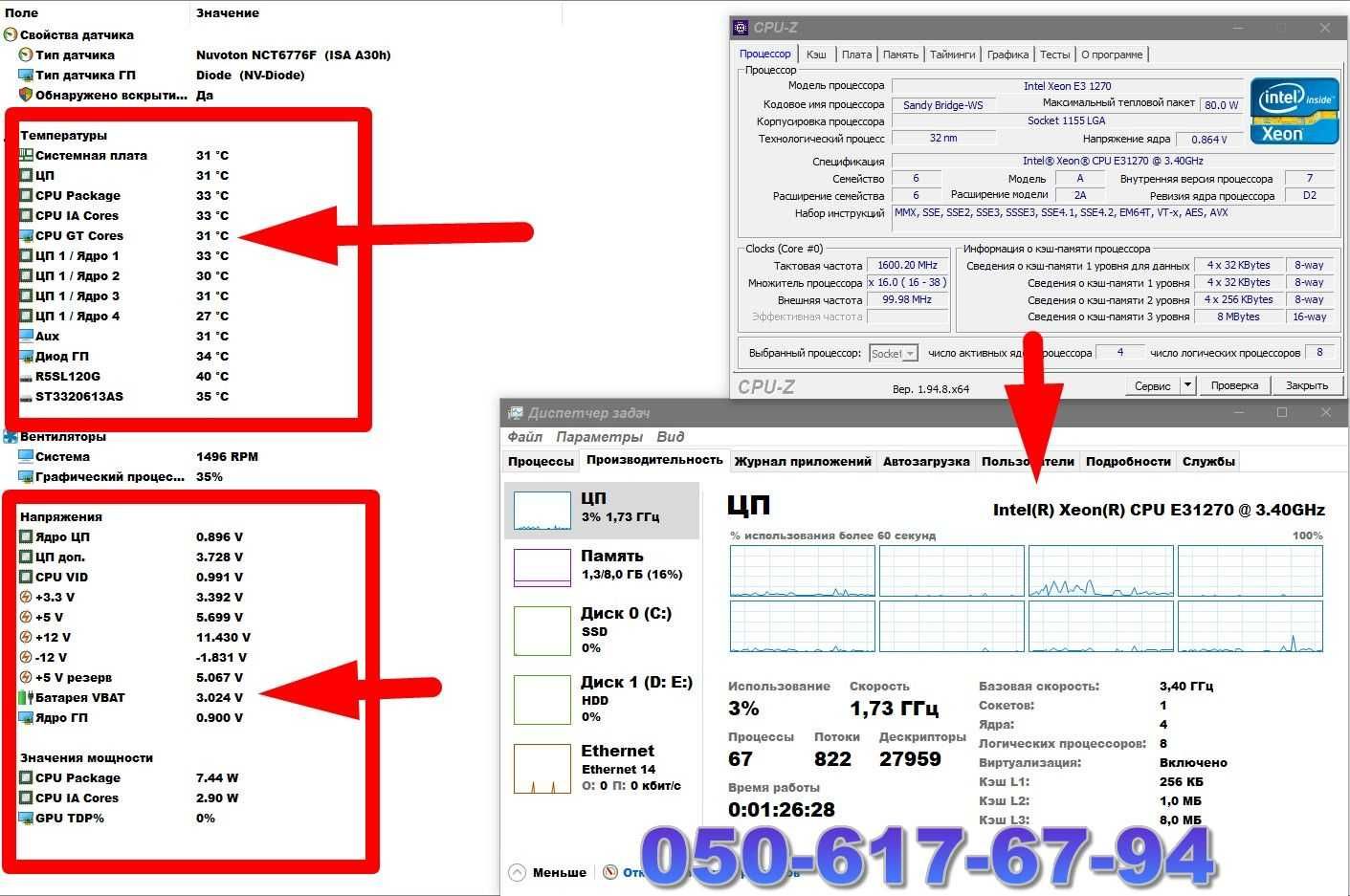Image resolution: width=1350 pixels, height=896 pixels.
Task: Click the chip icon beside ЦП 1 / Ядро 4
Action: point(26,316)
